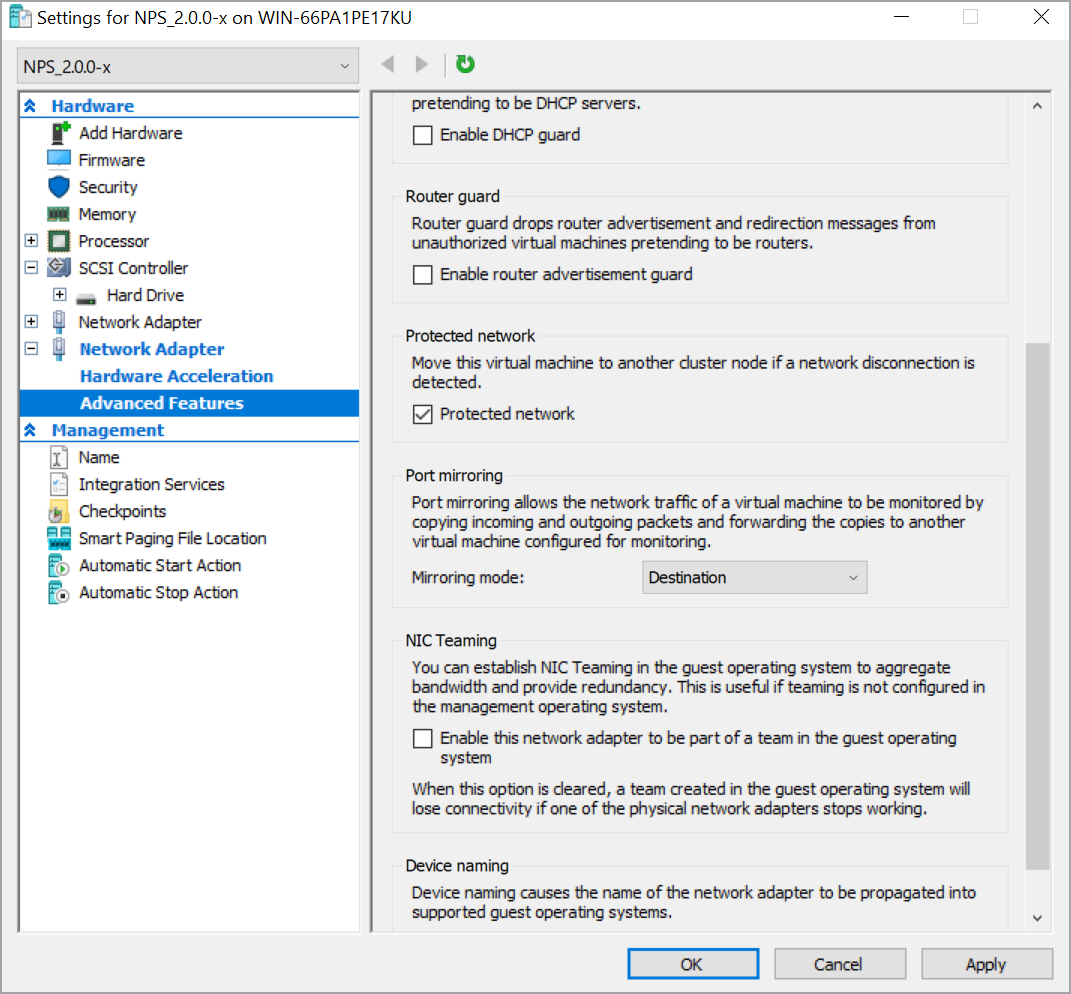Open the Firmware settings icon
The height and width of the screenshot is (994, 1071).
pos(60,159)
